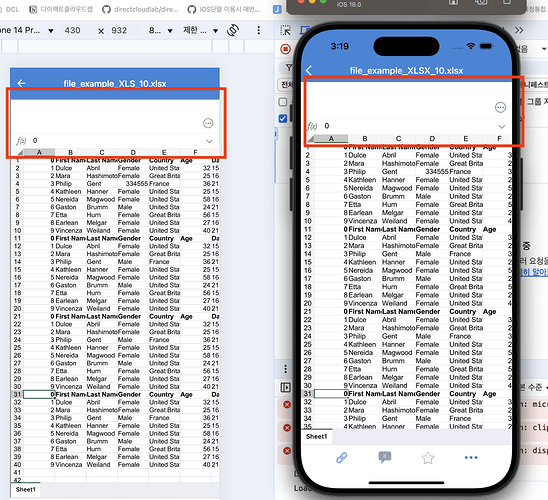The width and height of the screenshot is (548, 500).
Task: Open the throttling 제한 dropdown
Action: [200, 30]
